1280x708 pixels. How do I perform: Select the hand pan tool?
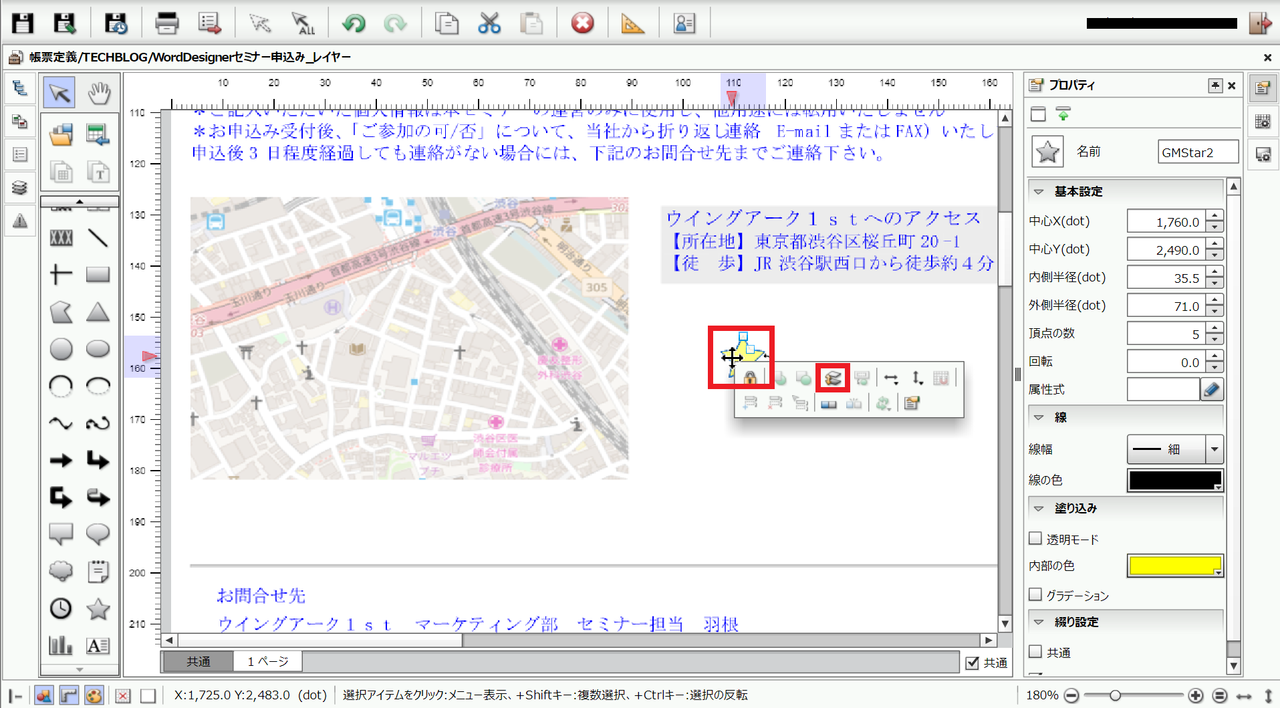(99, 93)
